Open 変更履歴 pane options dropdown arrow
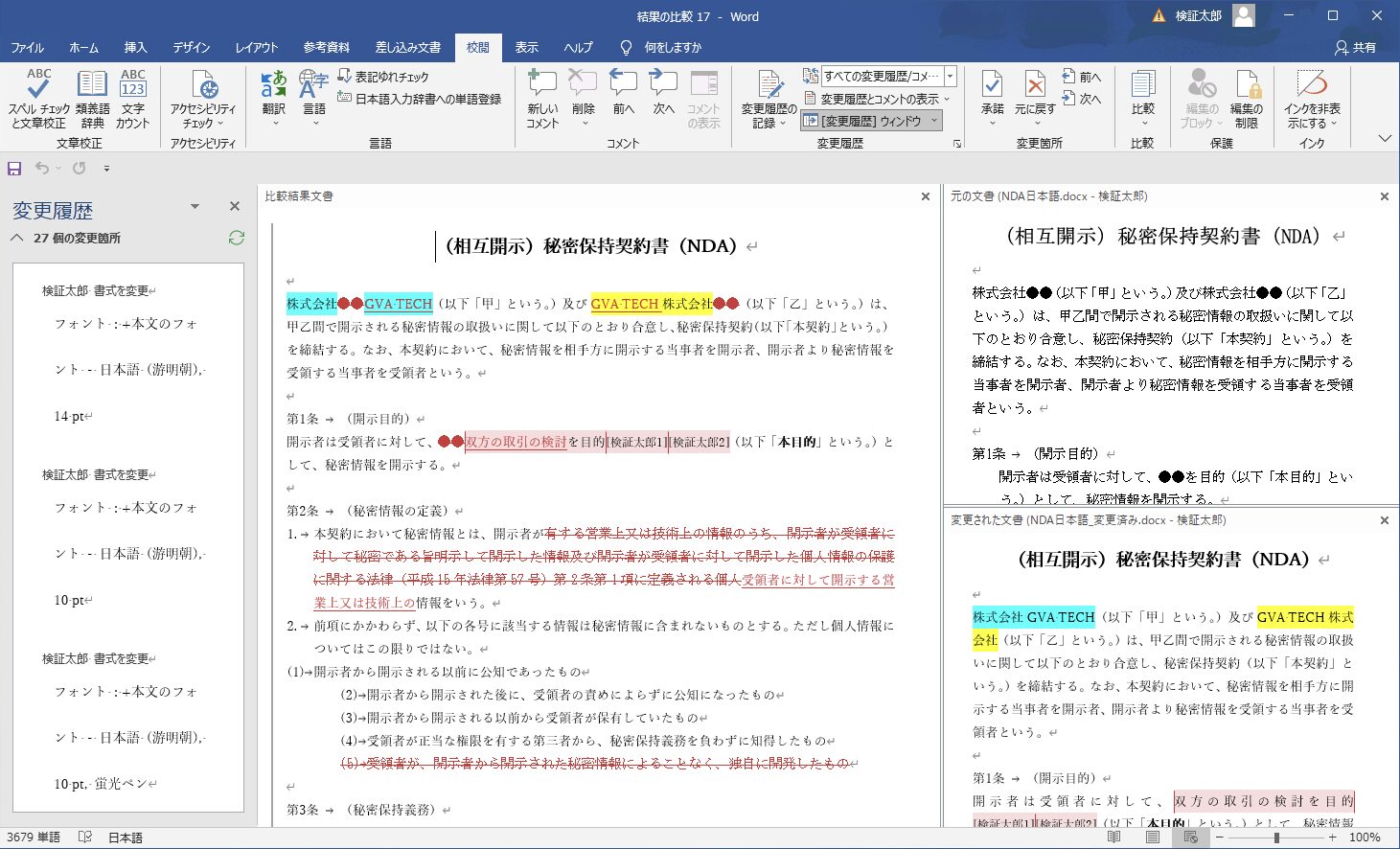The width and height of the screenshot is (1400, 849). coord(195,206)
